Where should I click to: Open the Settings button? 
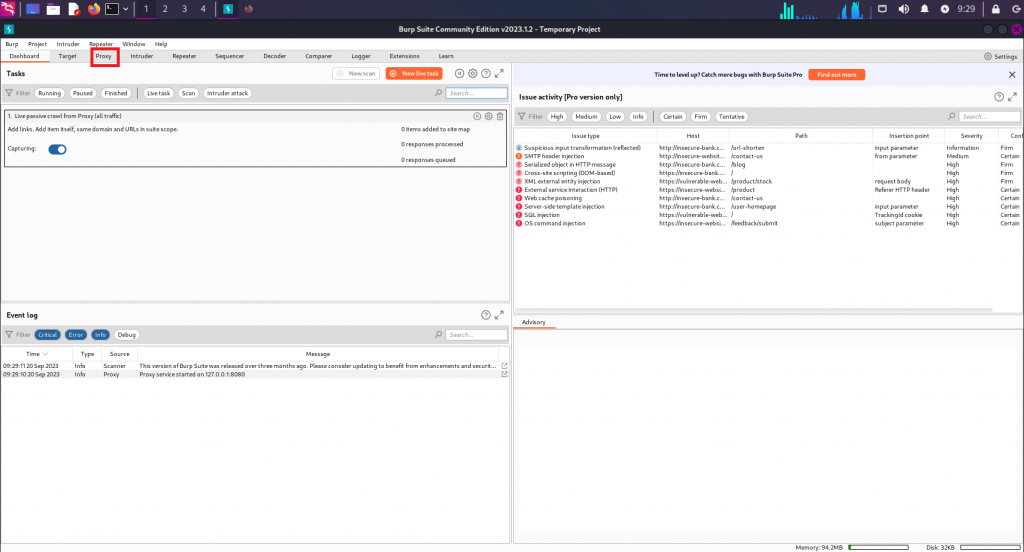1000,56
